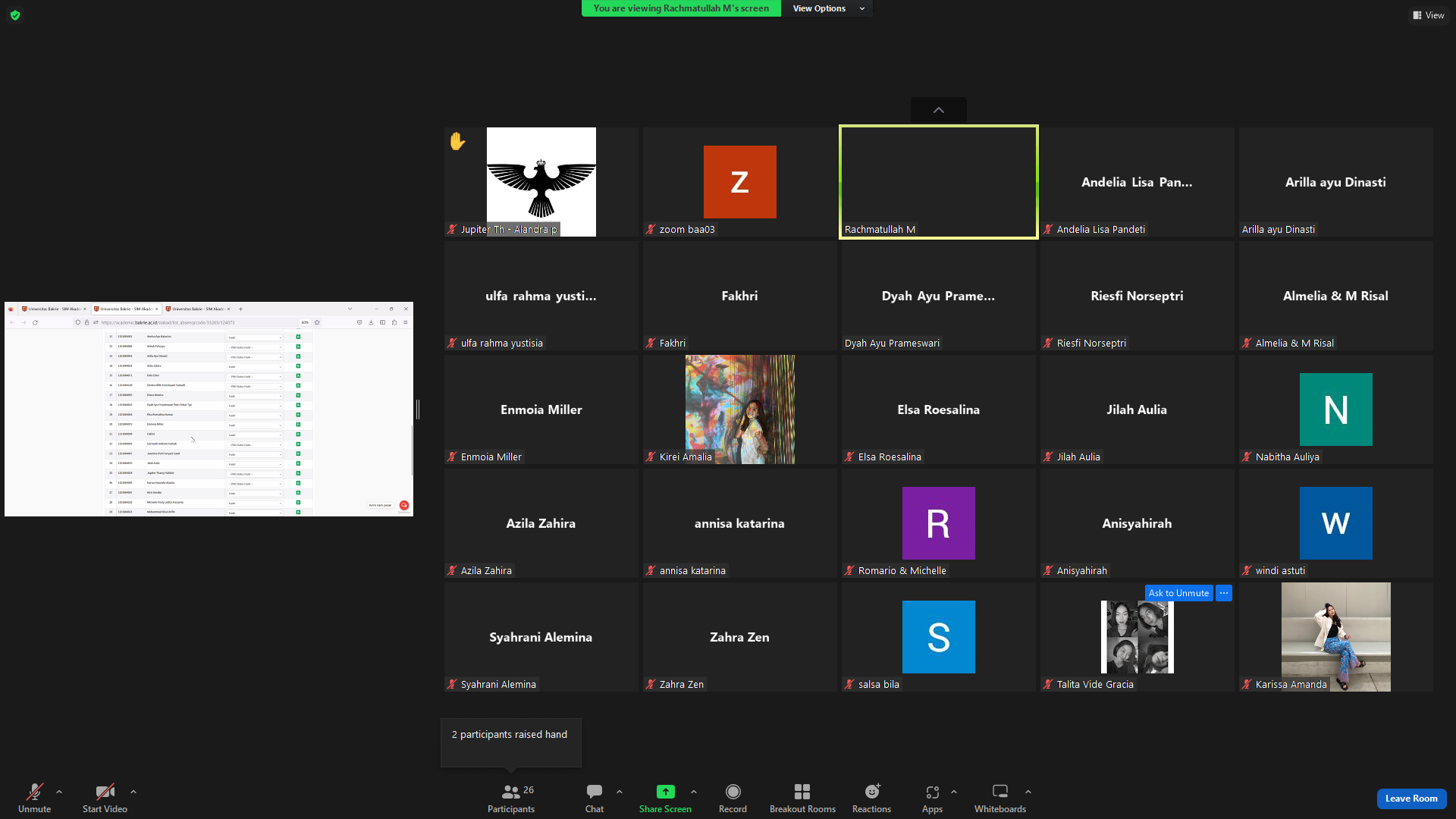Click the Unmute microphone icon
Image resolution: width=1456 pixels, height=819 pixels.
pyautogui.click(x=34, y=792)
